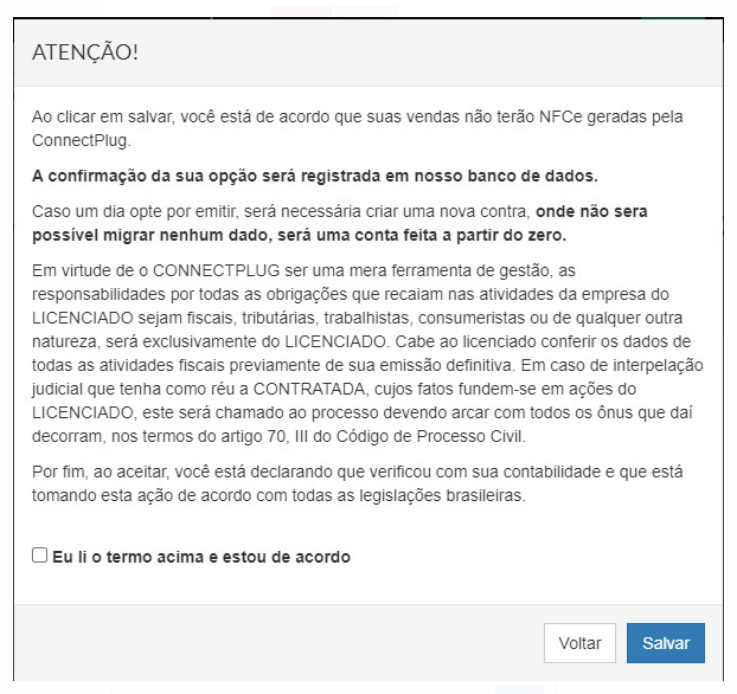
Task: Click the 'Salvar' button
Action: tap(666, 643)
